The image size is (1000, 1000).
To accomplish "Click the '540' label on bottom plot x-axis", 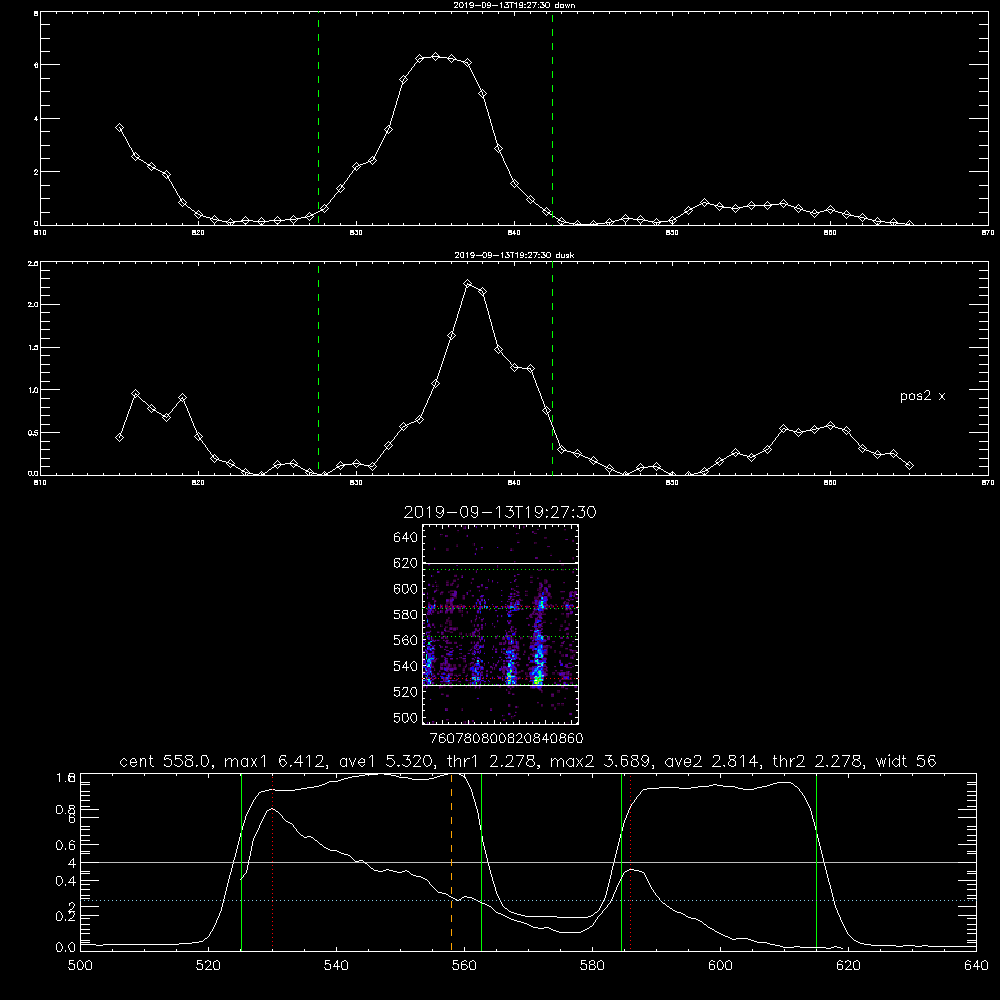I will click(336, 966).
